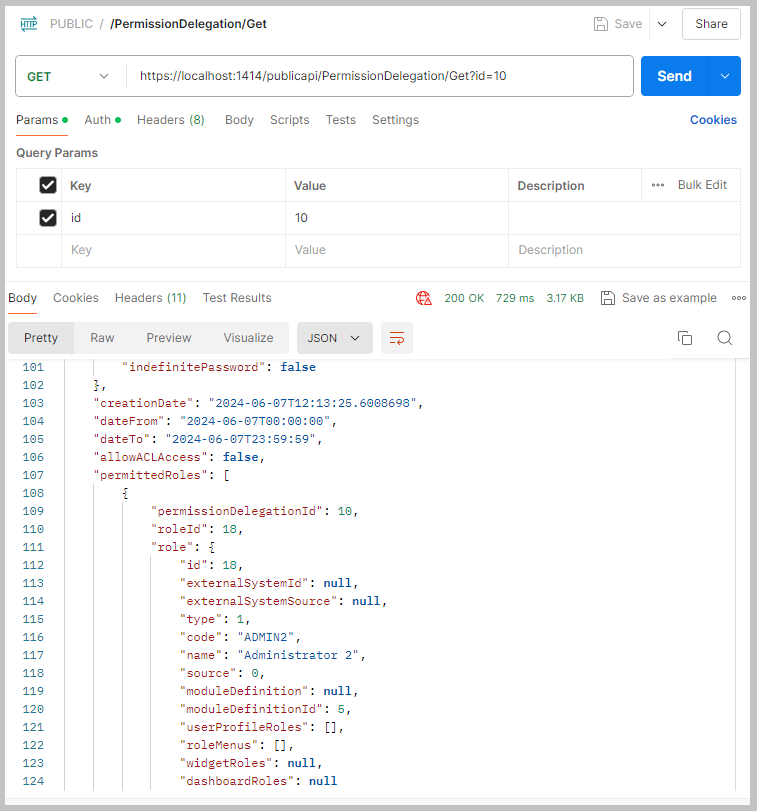Toggle the line wrap icon
The width and height of the screenshot is (757, 811).
(x=397, y=338)
